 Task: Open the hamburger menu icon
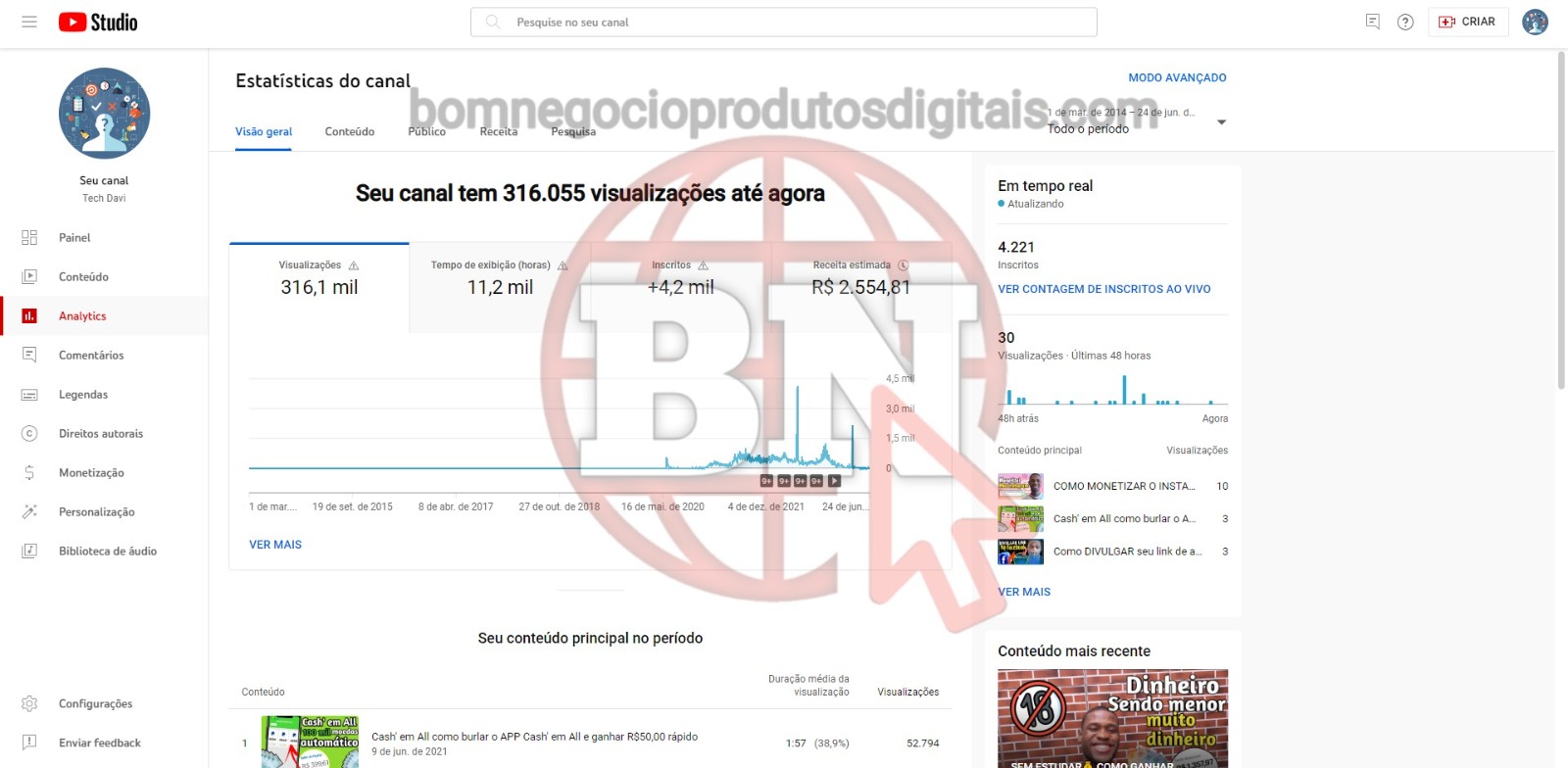[29, 22]
